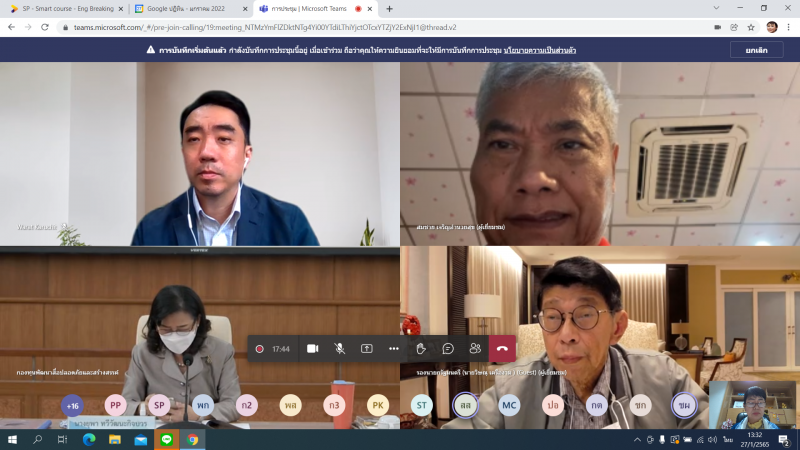The image size is (800, 450).
Task: Open More actions ellipsis menu
Action: tap(393, 348)
